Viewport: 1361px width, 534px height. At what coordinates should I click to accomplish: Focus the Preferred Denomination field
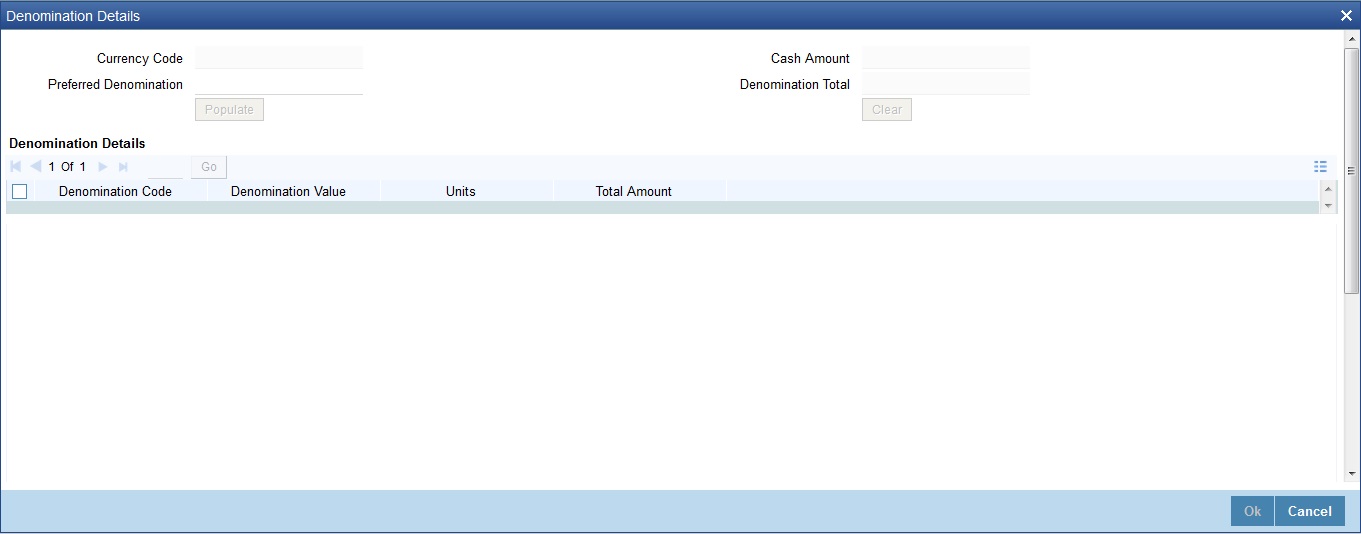(x=279, y=84)
